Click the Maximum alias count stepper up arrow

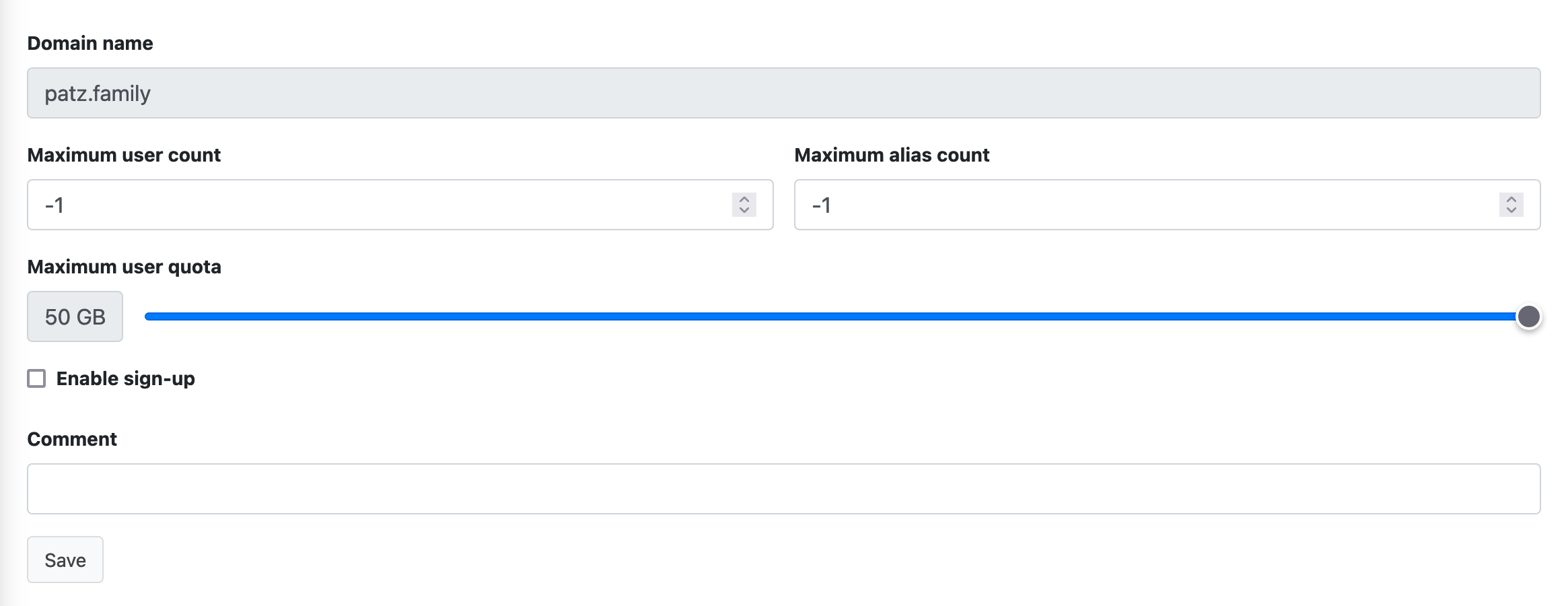point(1511,197)
